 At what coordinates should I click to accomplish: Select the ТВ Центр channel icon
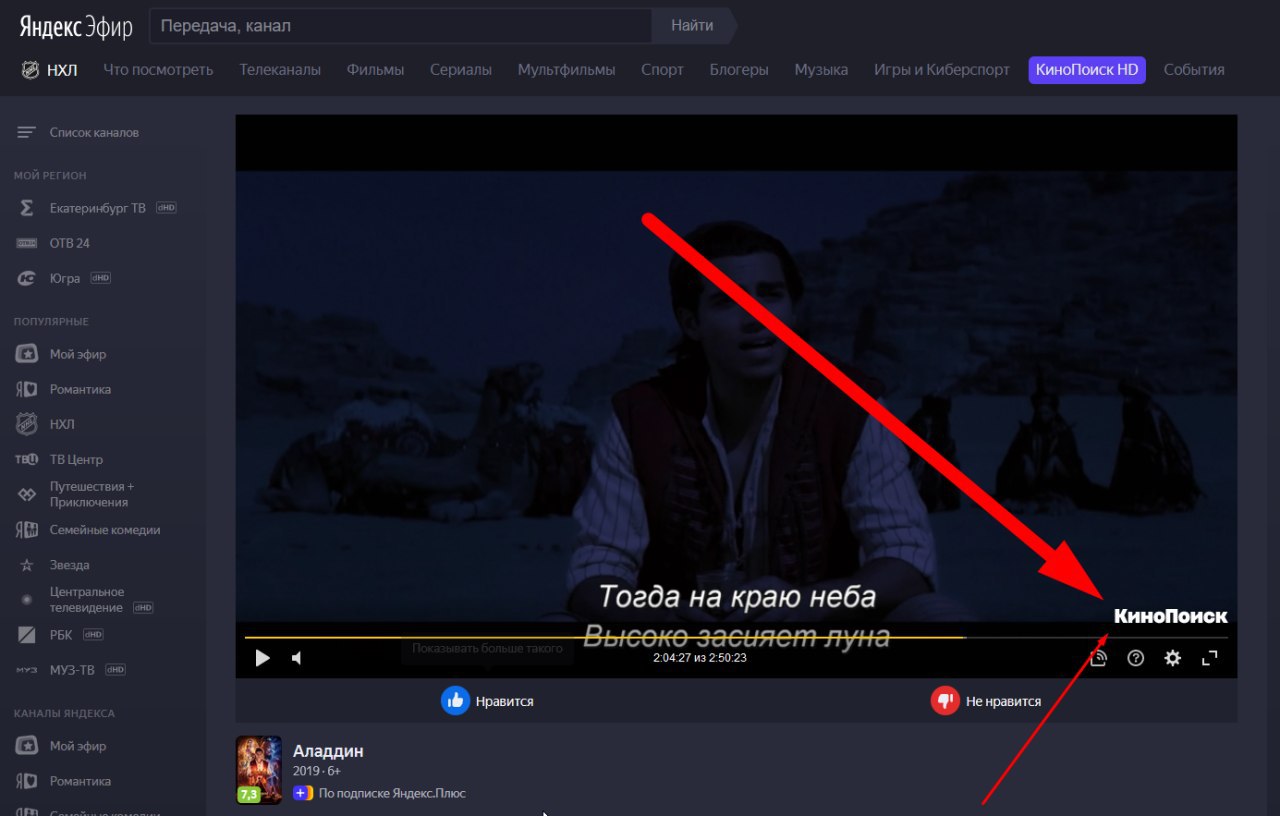(x=27, y=459)
